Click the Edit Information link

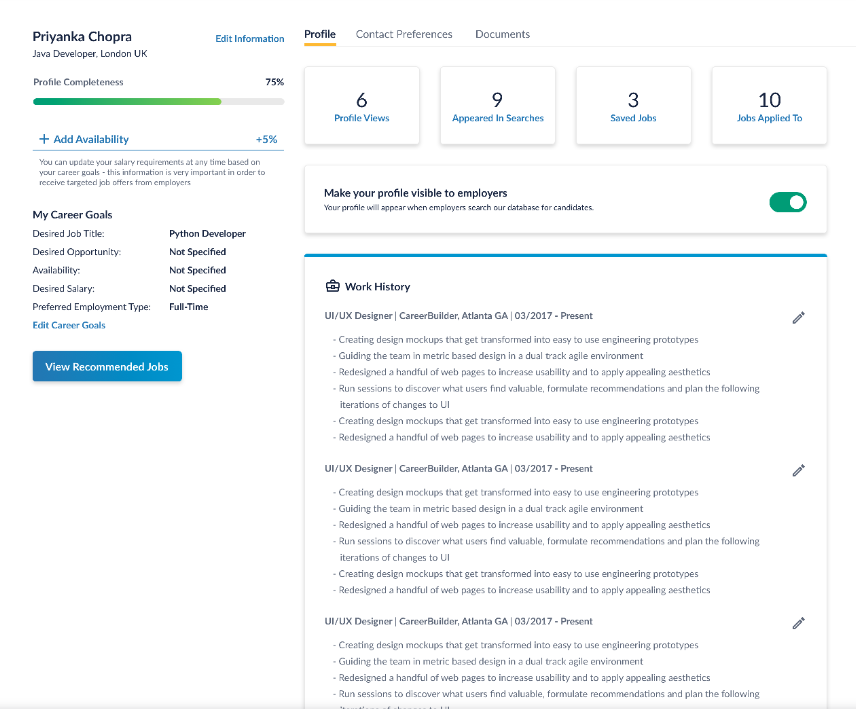point(250,39)
